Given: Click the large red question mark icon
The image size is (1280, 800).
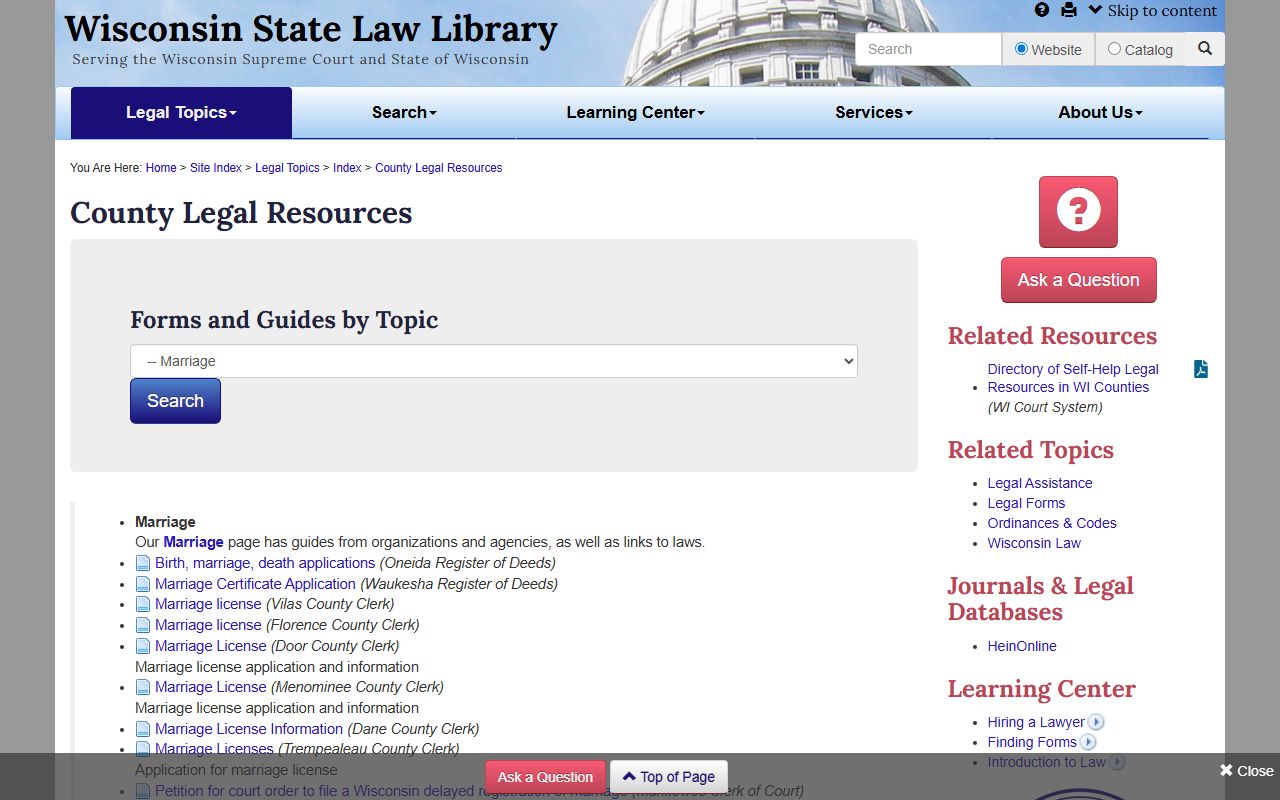Looking at the screenshot, I should 1078,212.
